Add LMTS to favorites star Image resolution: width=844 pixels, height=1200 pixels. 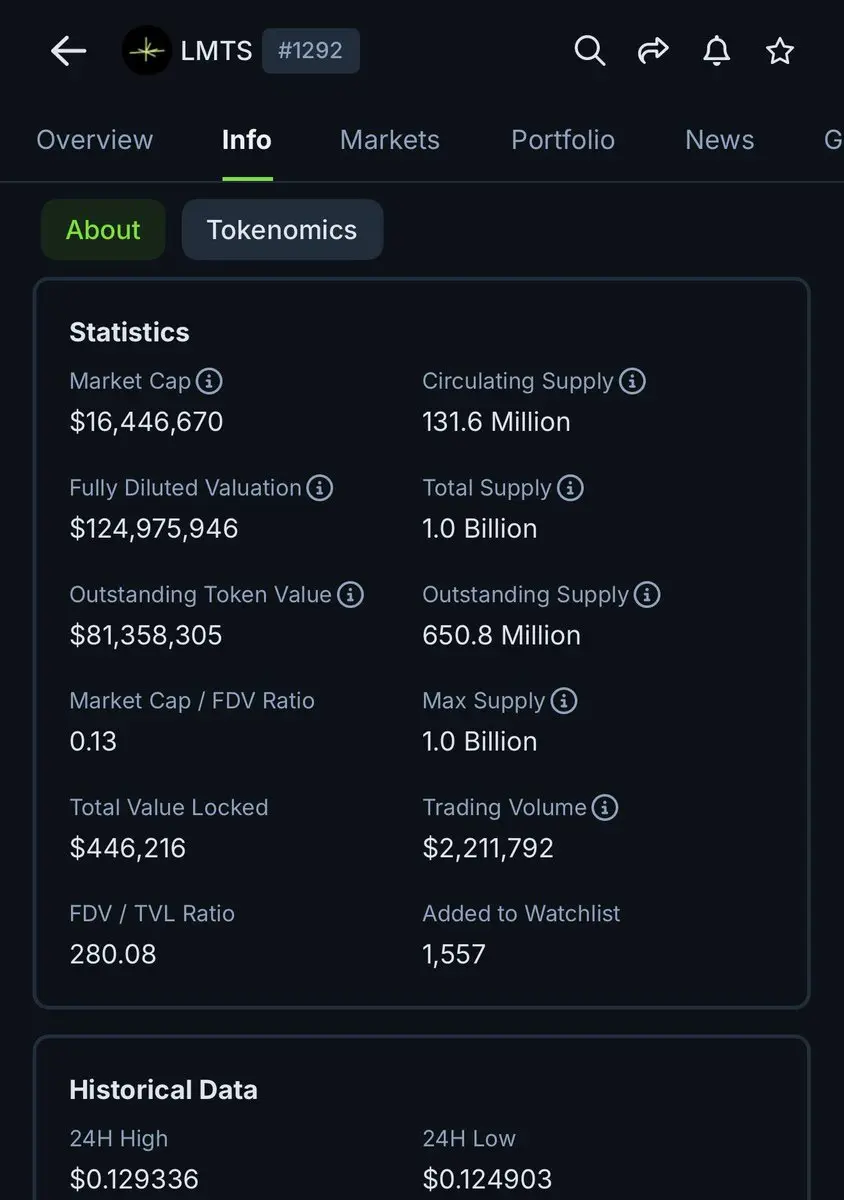coord(780,51)
